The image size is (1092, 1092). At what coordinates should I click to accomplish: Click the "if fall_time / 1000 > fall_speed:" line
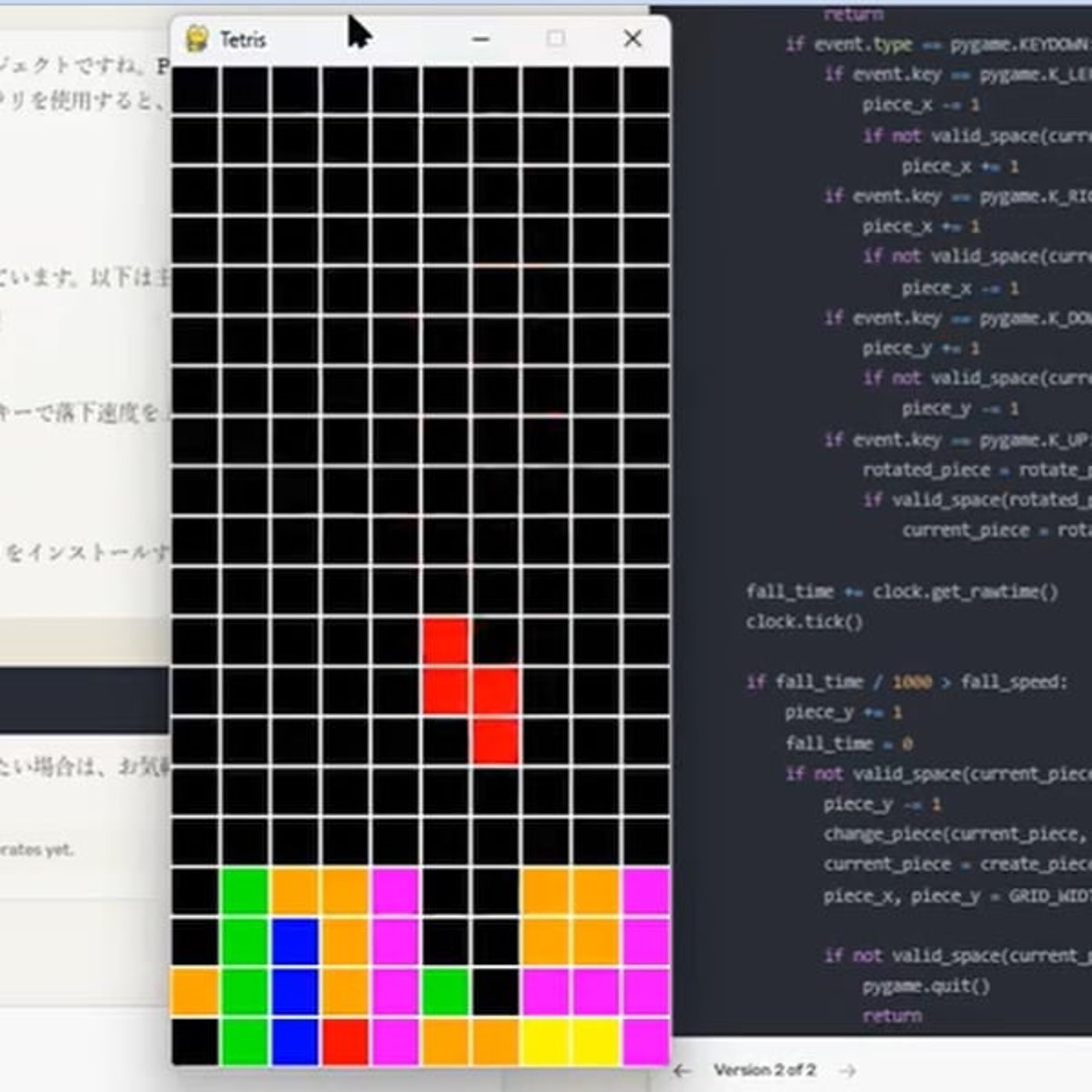pos(906,682)
